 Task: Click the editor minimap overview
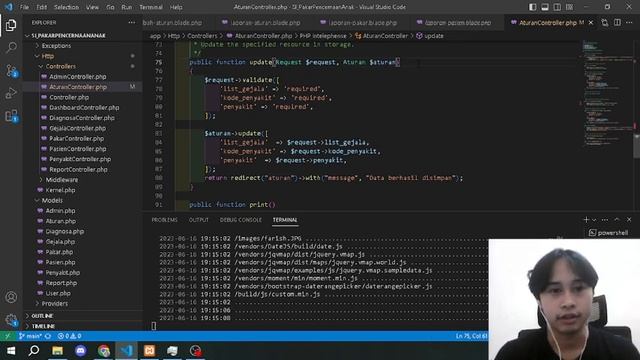(x=607, y=94)
